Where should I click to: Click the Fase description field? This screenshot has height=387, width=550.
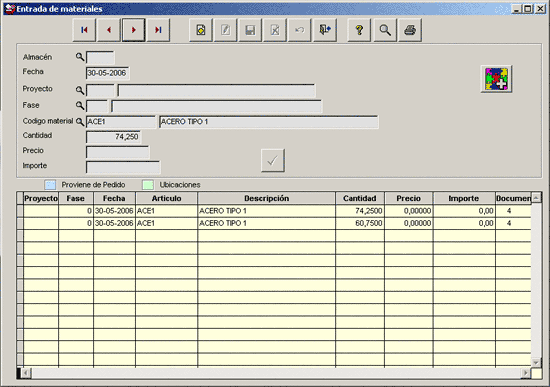point(216,106)
